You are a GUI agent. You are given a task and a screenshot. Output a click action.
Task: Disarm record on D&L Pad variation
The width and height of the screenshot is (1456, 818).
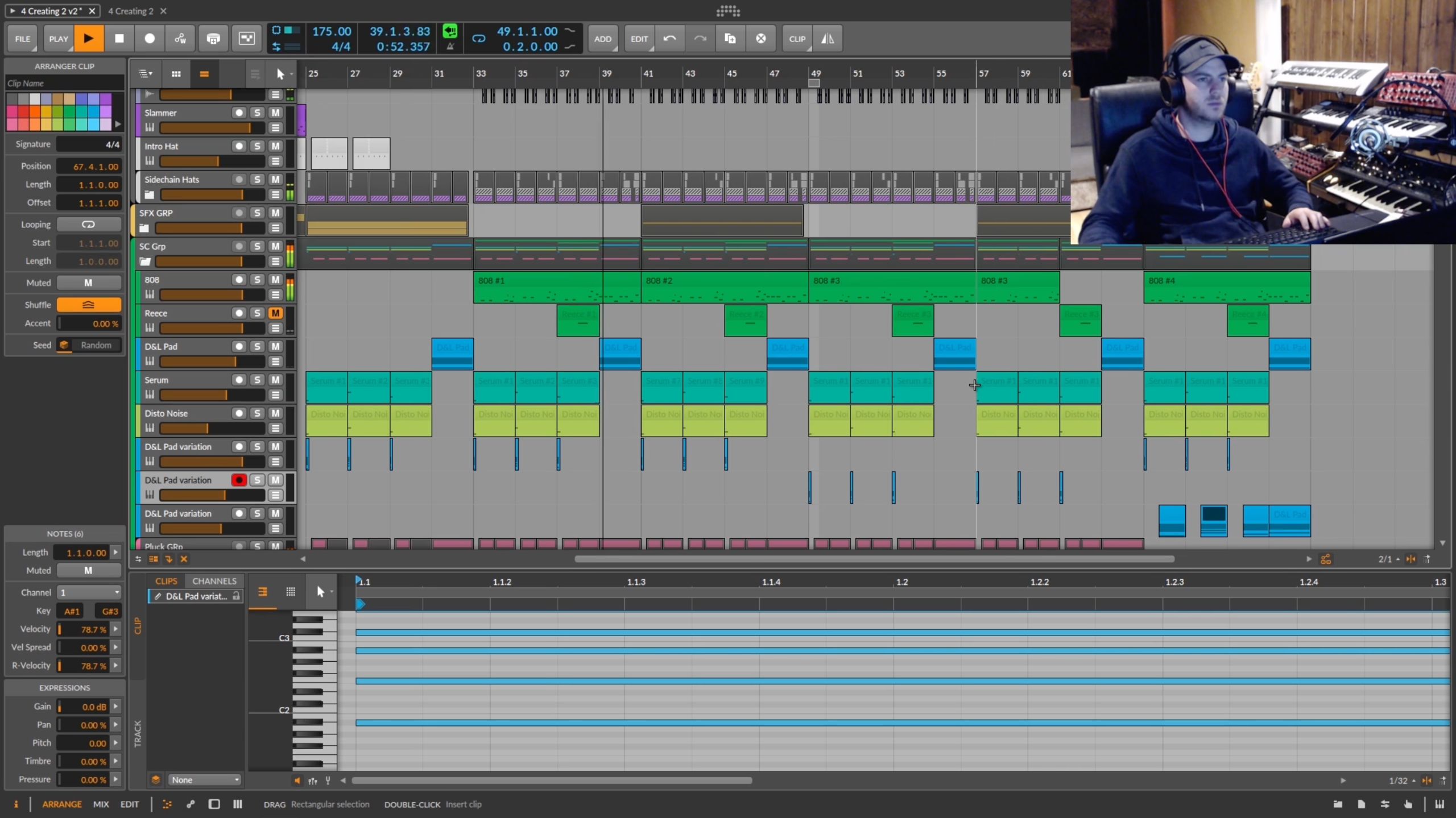[239, 480]
